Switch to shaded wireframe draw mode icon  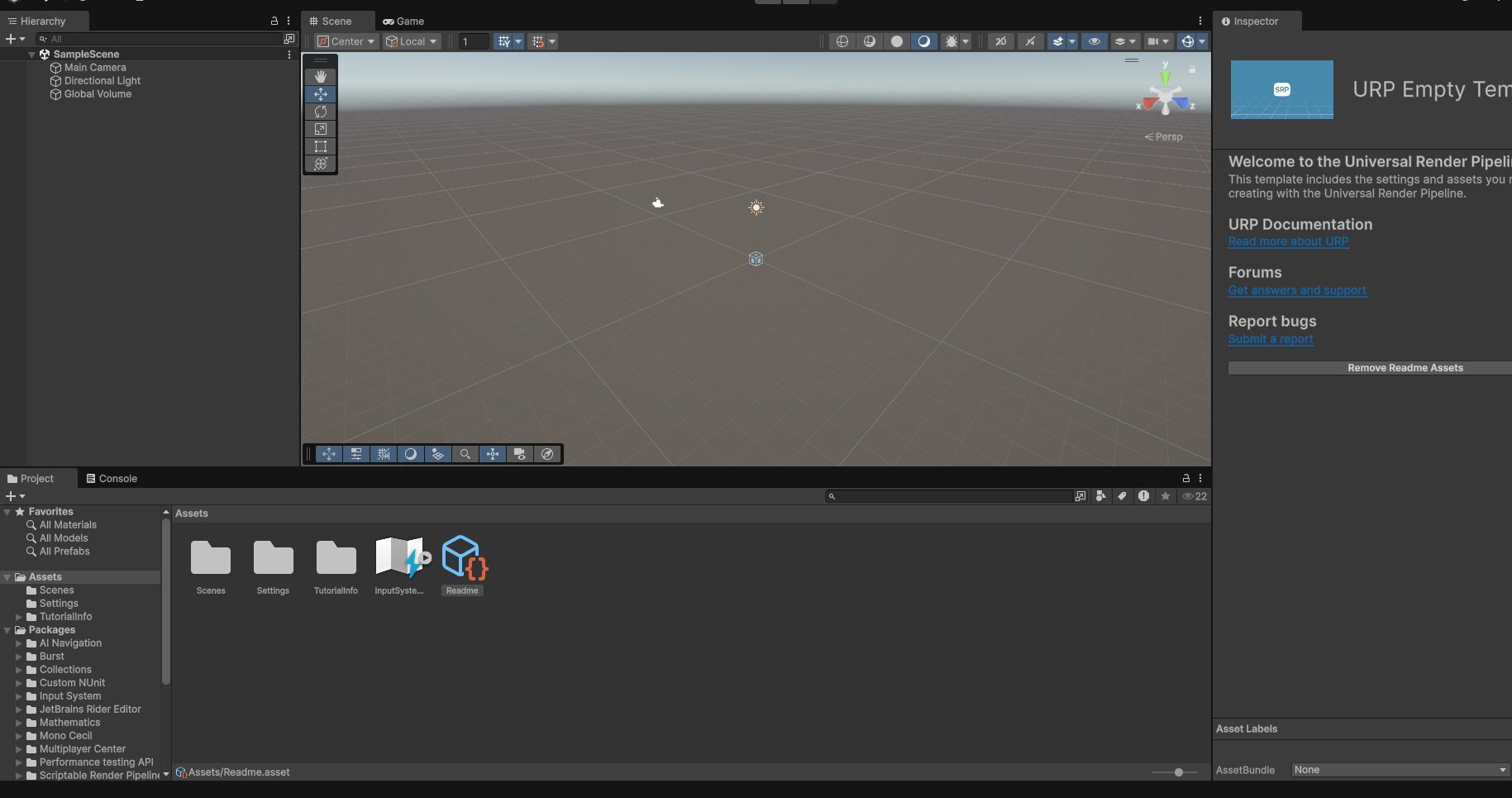click(869, 41)
